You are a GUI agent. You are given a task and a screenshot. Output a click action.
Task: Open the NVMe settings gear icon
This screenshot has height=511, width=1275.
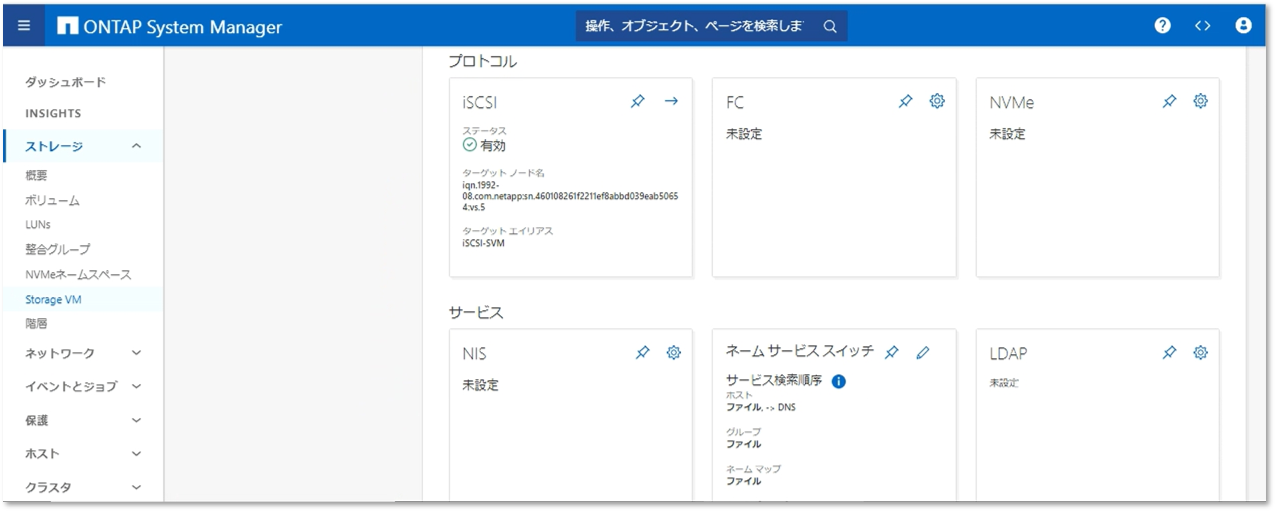click(1201, 101)
